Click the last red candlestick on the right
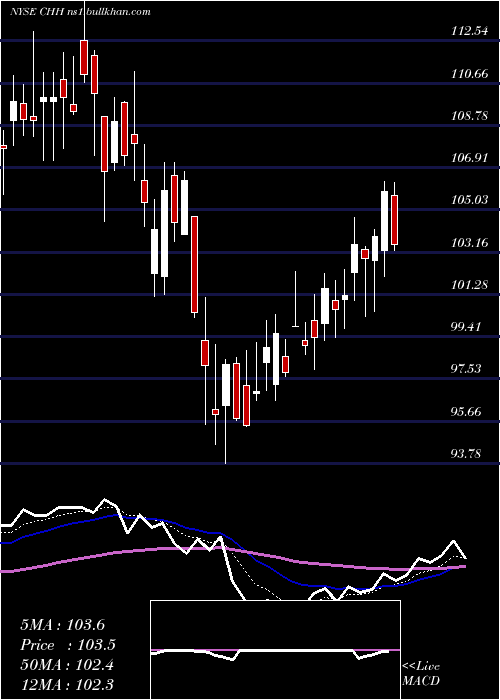 click(x=394, y=220)
